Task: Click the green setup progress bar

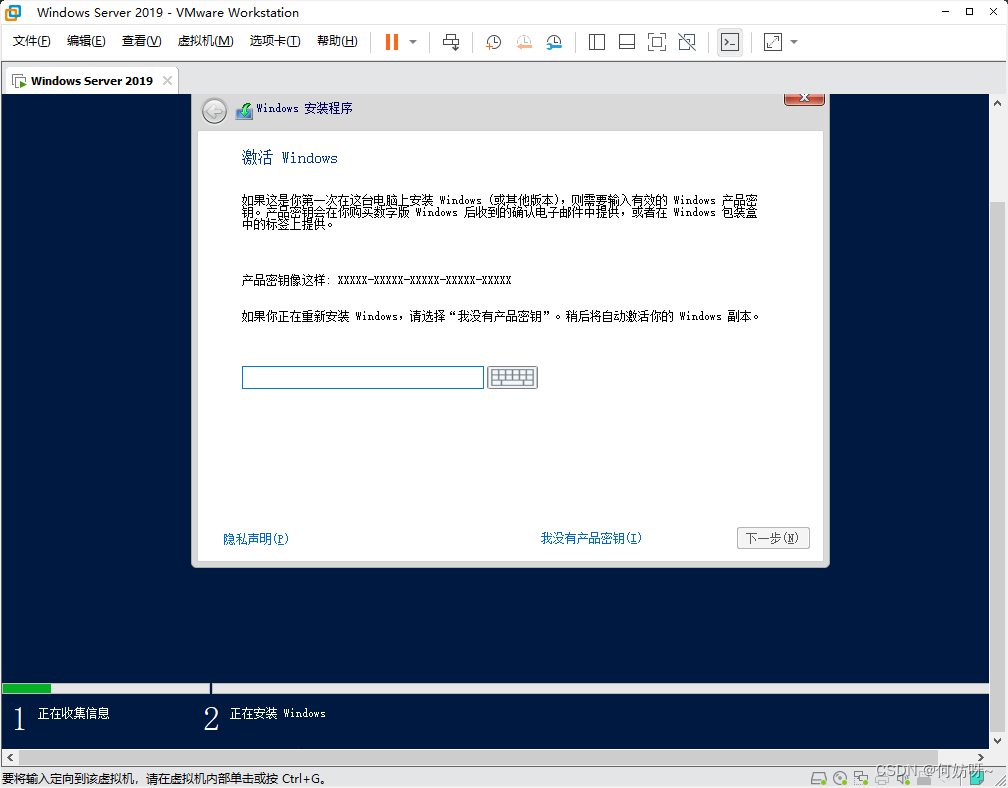Action: (x=26, y=688)
